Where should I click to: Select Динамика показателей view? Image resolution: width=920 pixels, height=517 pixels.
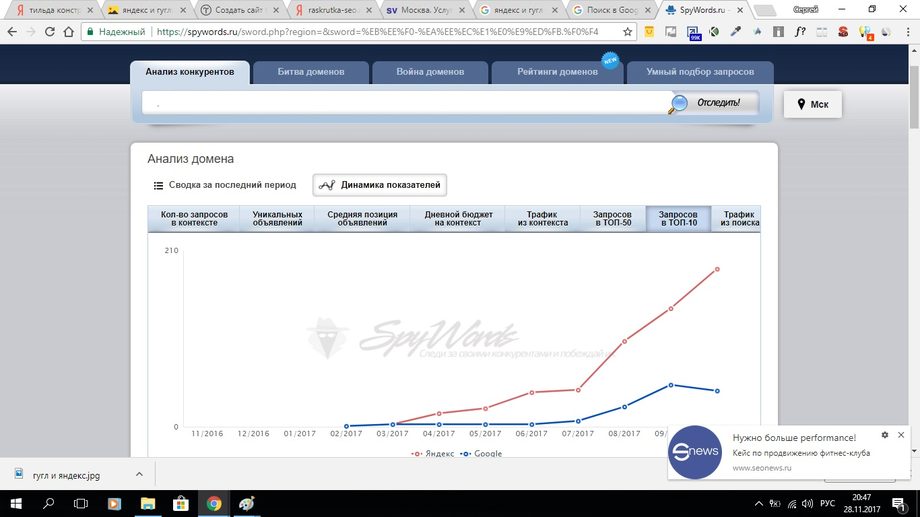tap(380, 185)
